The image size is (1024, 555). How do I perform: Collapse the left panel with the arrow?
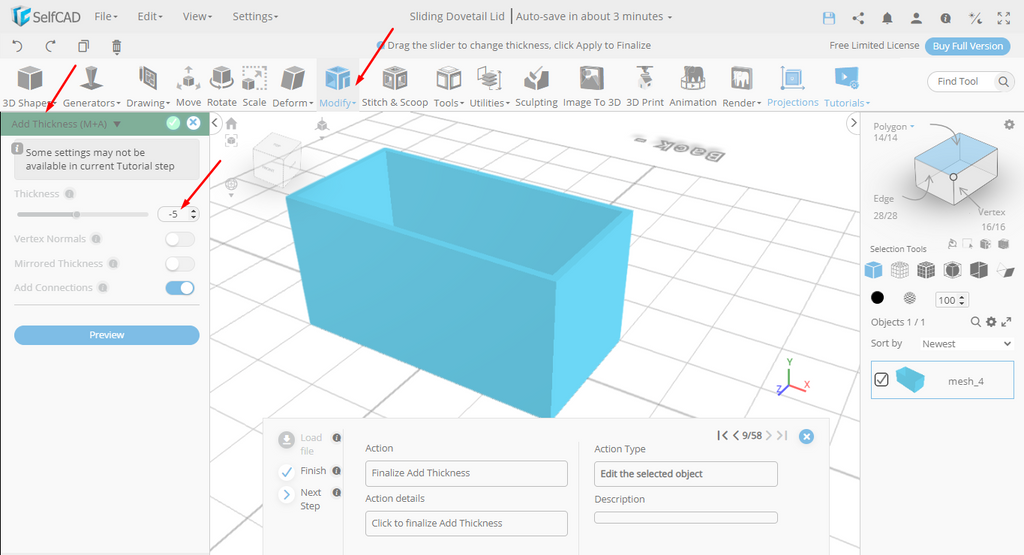(x=215, y=123)
